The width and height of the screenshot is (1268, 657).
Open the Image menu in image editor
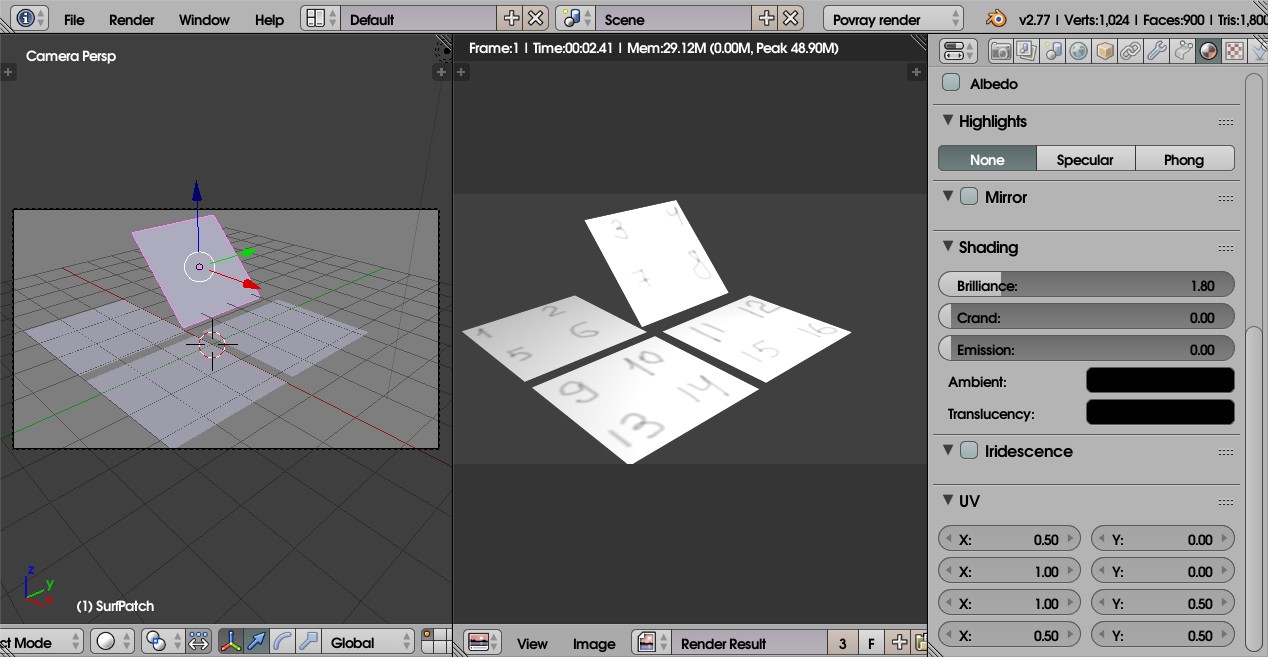pyautogui.click(x=593, y=643)
